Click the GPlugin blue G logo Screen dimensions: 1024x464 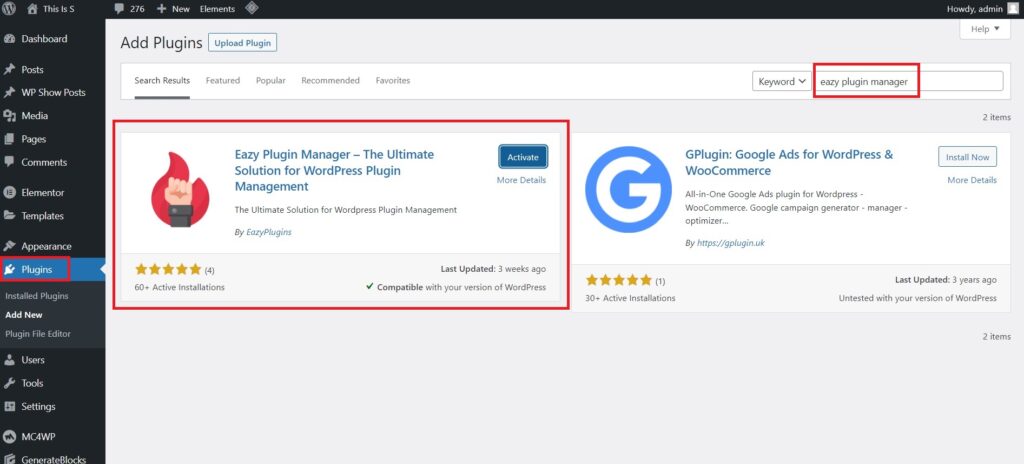[x=628, y=190]
